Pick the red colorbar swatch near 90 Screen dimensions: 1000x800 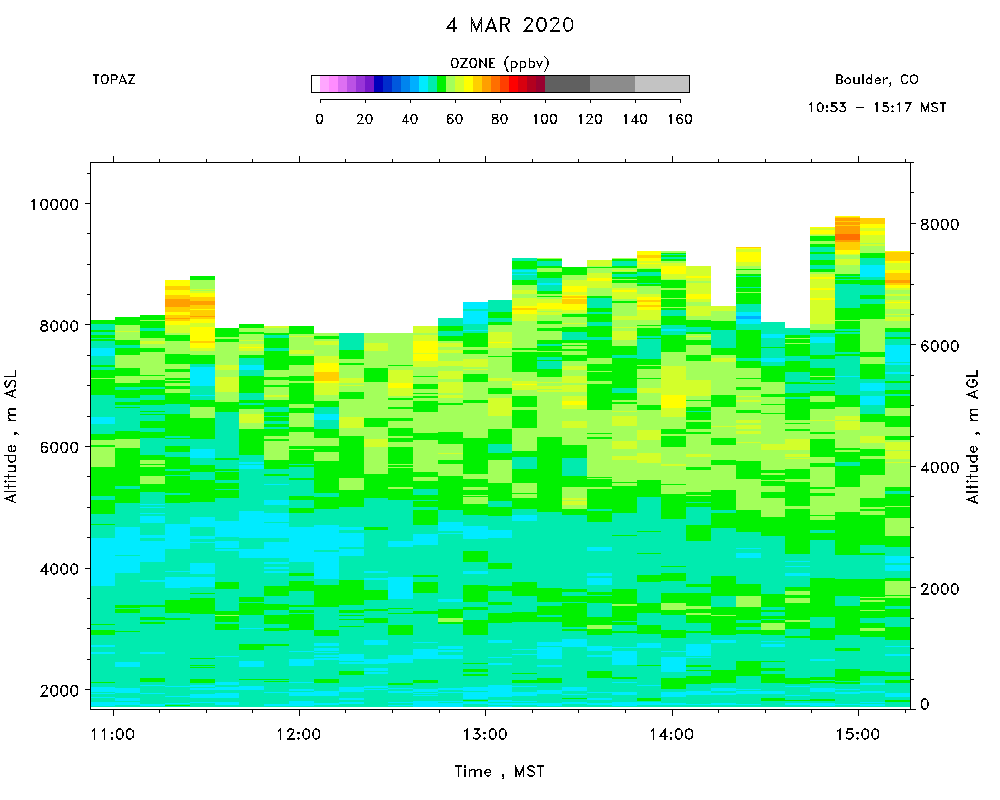[x=522, y=84]
